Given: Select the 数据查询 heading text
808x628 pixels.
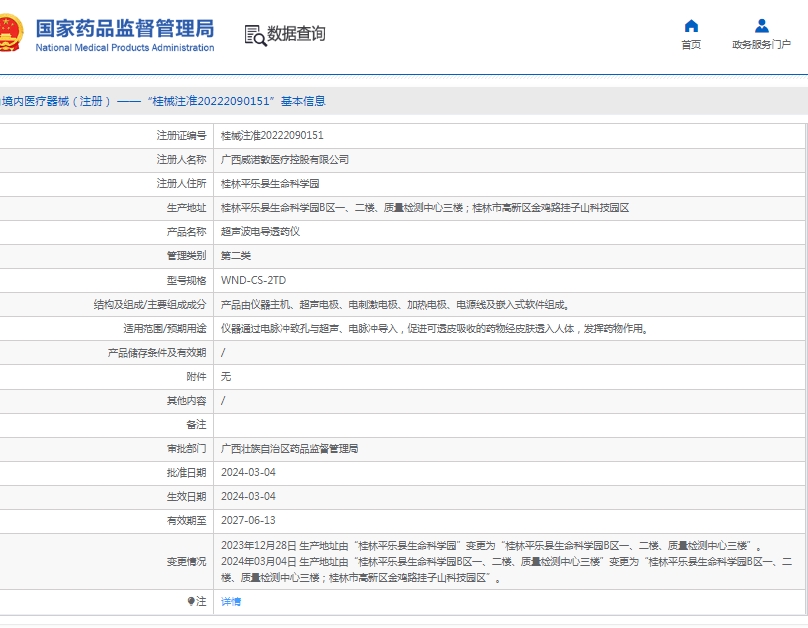Looking at the screenshot, I should [296, 33].
